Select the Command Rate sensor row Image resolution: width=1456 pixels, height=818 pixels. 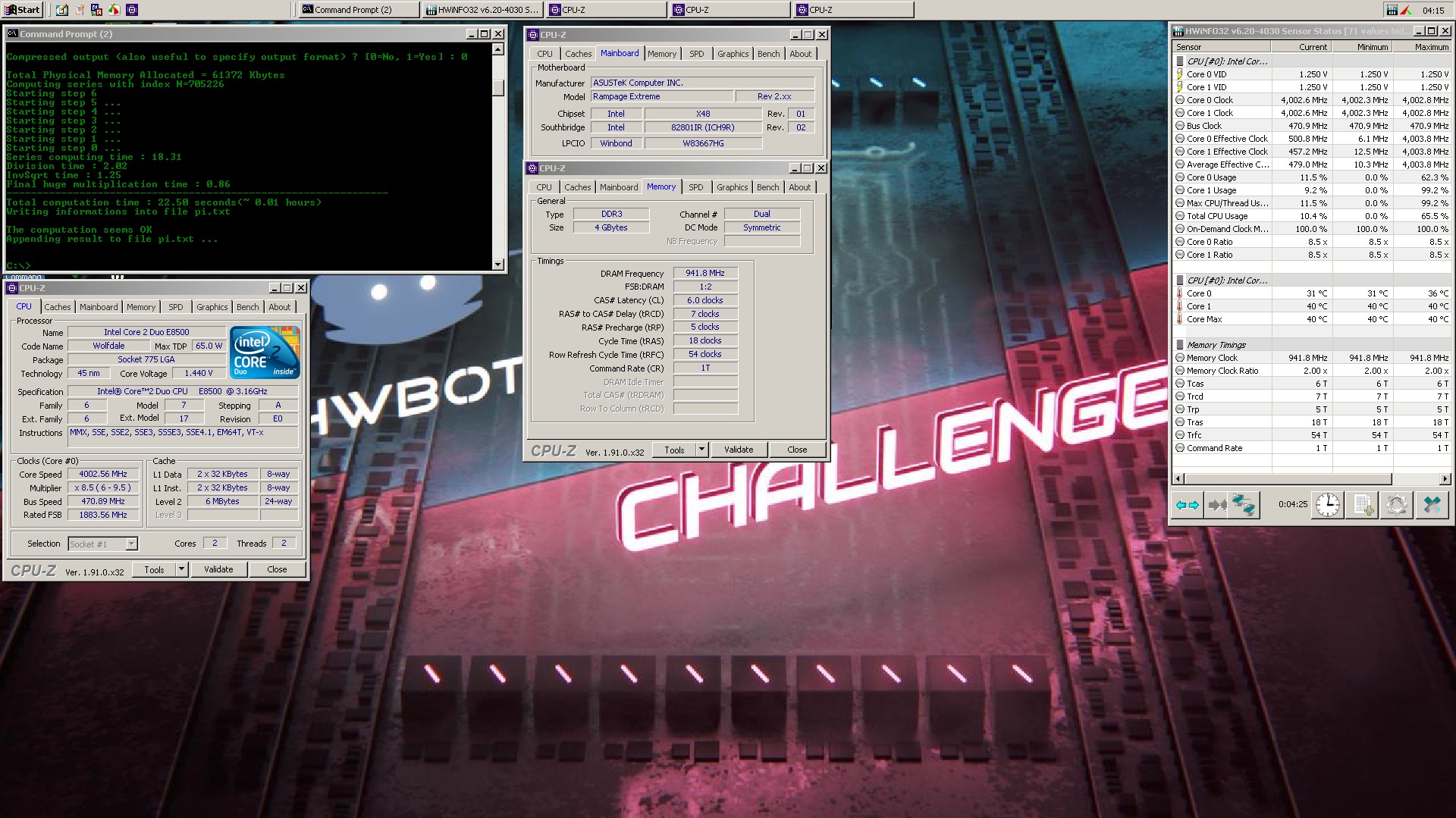coord(1312,448)
